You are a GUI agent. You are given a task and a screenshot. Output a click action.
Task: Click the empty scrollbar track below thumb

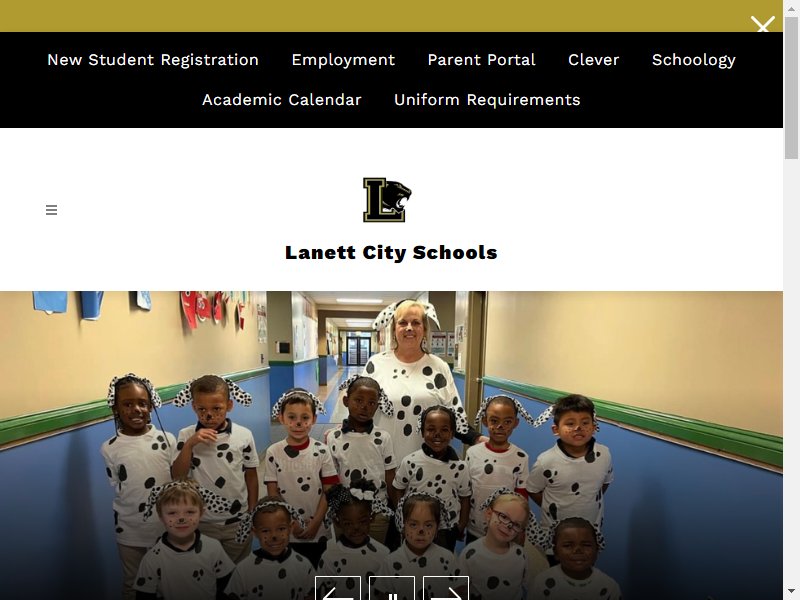pyautogui.click(x=791, y=372)
